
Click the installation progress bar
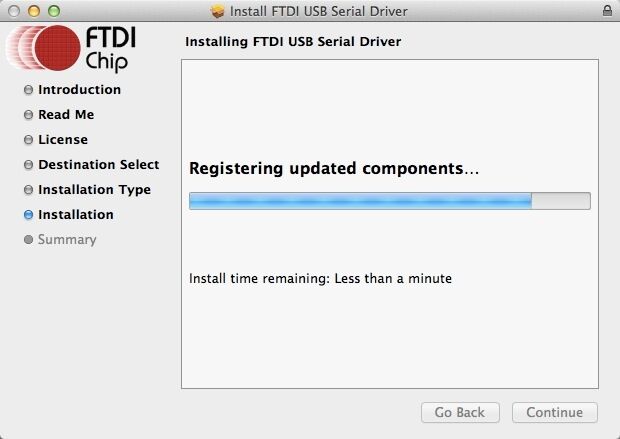click(389, 201)
